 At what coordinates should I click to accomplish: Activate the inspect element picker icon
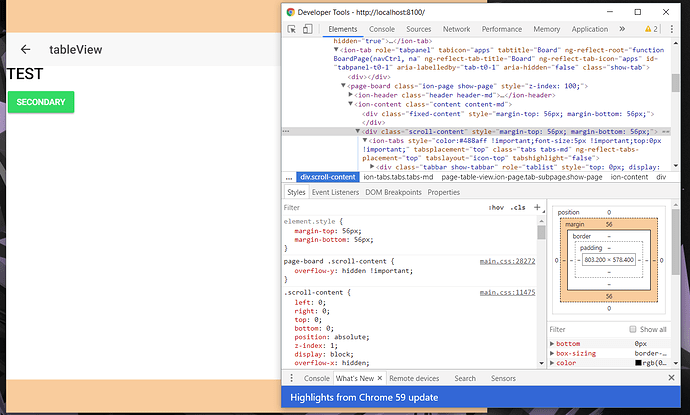click(293, 30)
